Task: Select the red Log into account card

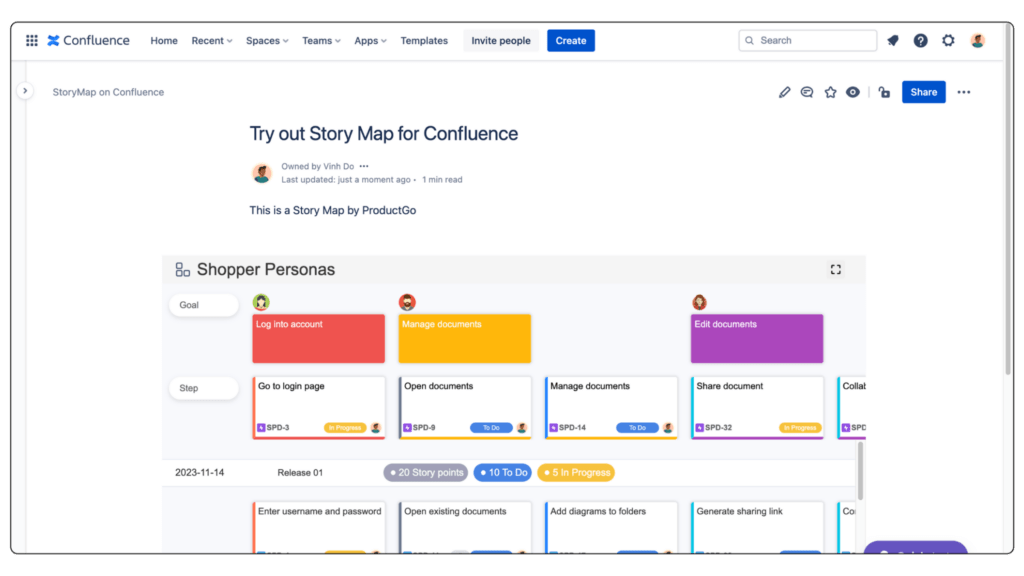Action: click(318, 338)
